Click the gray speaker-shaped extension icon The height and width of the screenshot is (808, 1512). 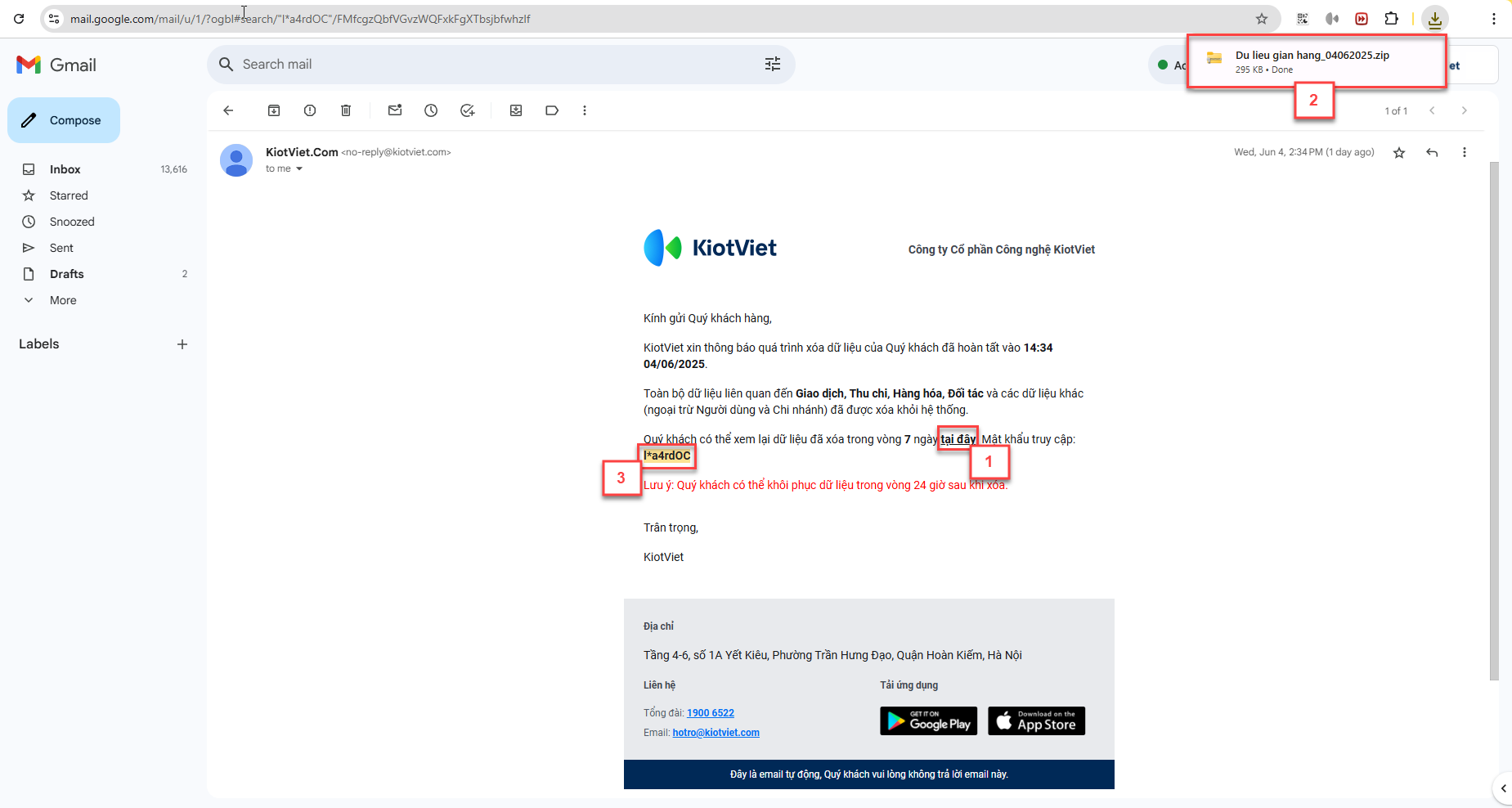pyautogui.click(x=1332, y=19)
